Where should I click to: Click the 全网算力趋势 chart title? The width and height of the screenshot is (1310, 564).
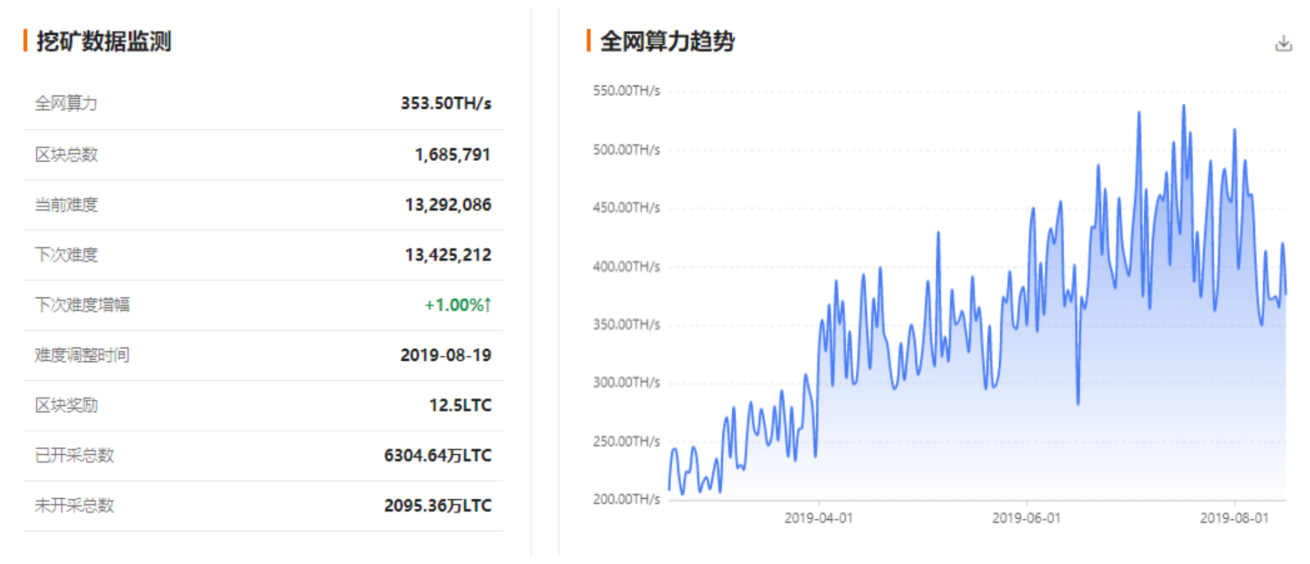click(x=667, y=41)
